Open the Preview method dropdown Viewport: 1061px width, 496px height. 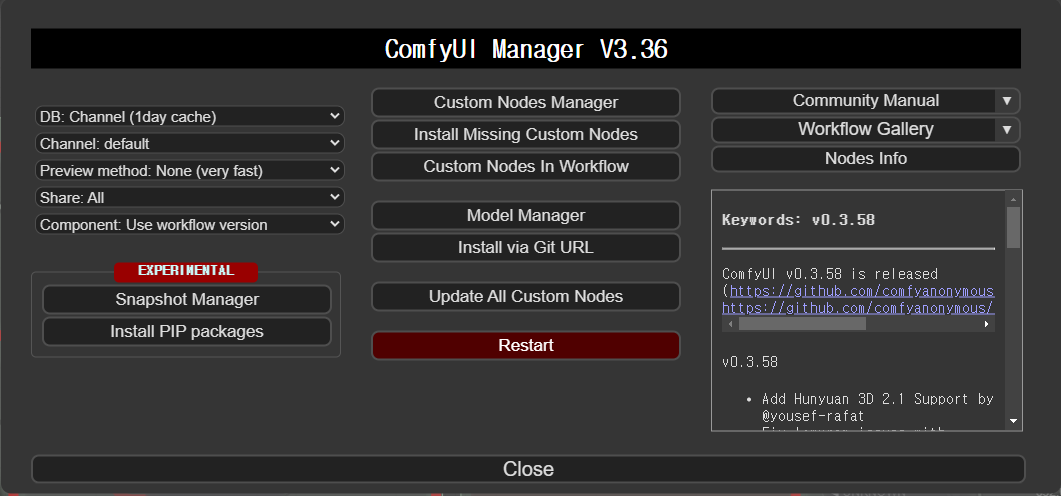(x=189, y=171)
